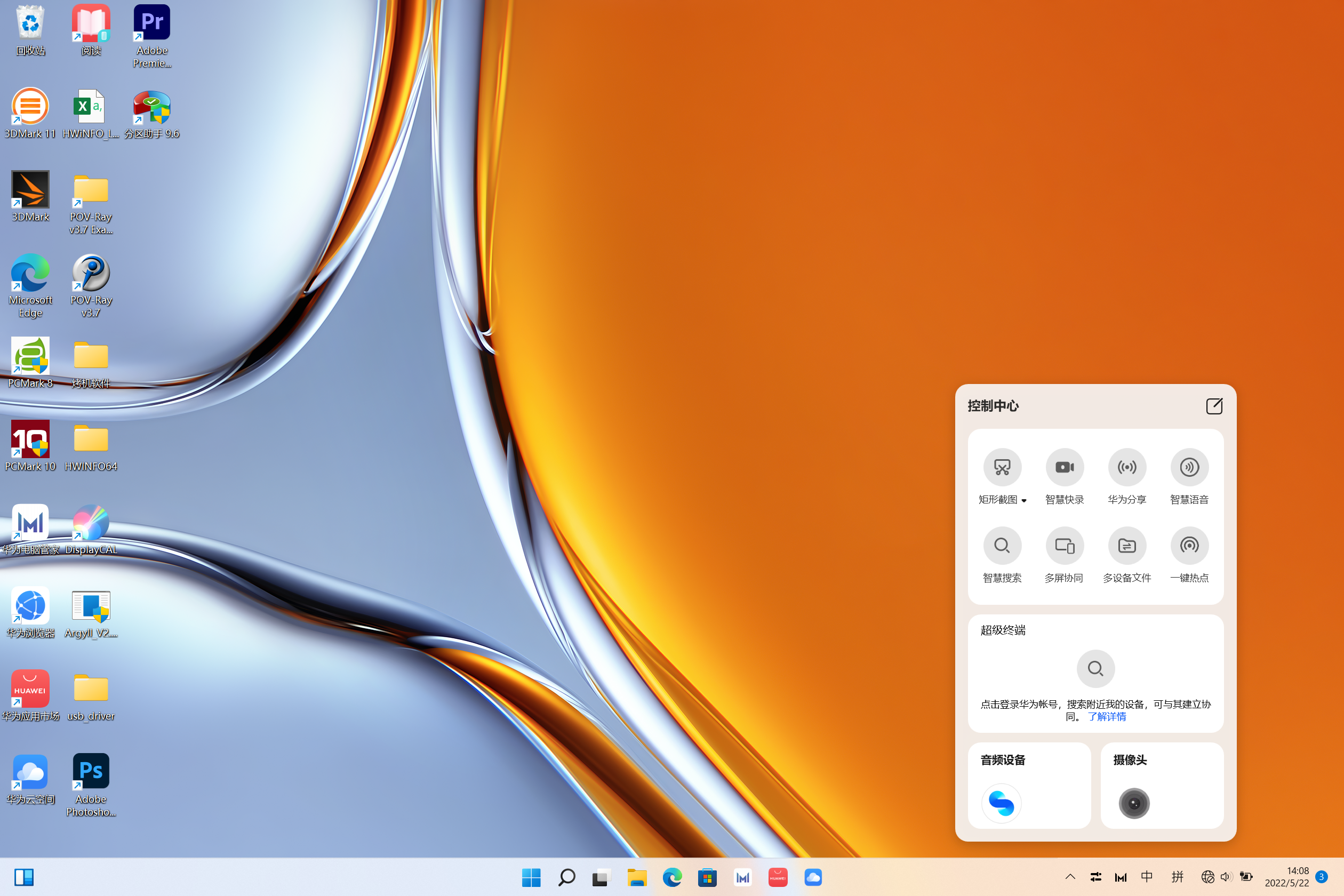The width and height of the screenshot is (1344, 896).
Task: Click 了解详情 link in 超级终端
Action: pyautogui.click(x=1107, y=717)
